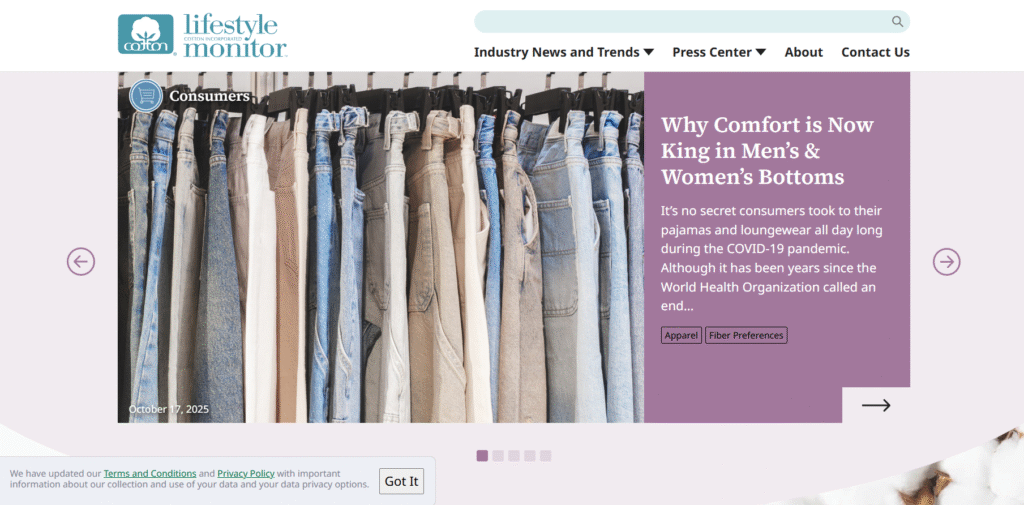Click the Apparel tag
1024x505 pixels.
[681, 335]
